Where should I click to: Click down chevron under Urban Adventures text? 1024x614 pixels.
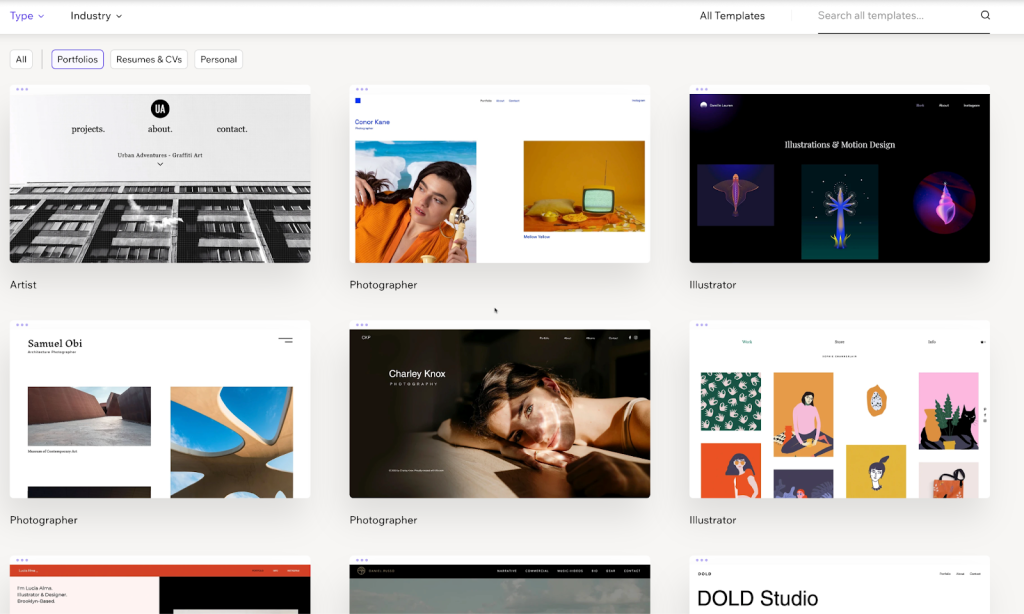tap(160, 165)
